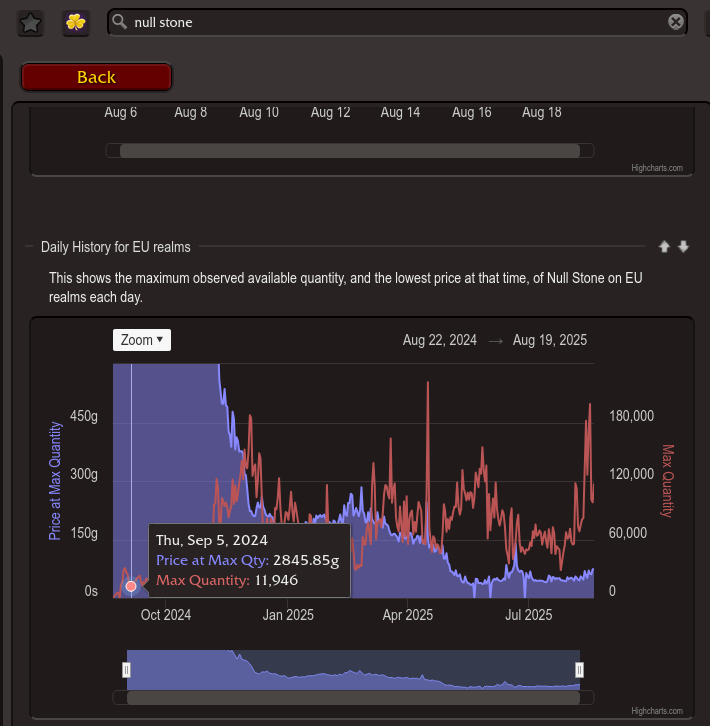Viewport: 710px width, 726px height.
Task: Click tooltip Max Quantity '11,946'
Action: click(276, 580)
